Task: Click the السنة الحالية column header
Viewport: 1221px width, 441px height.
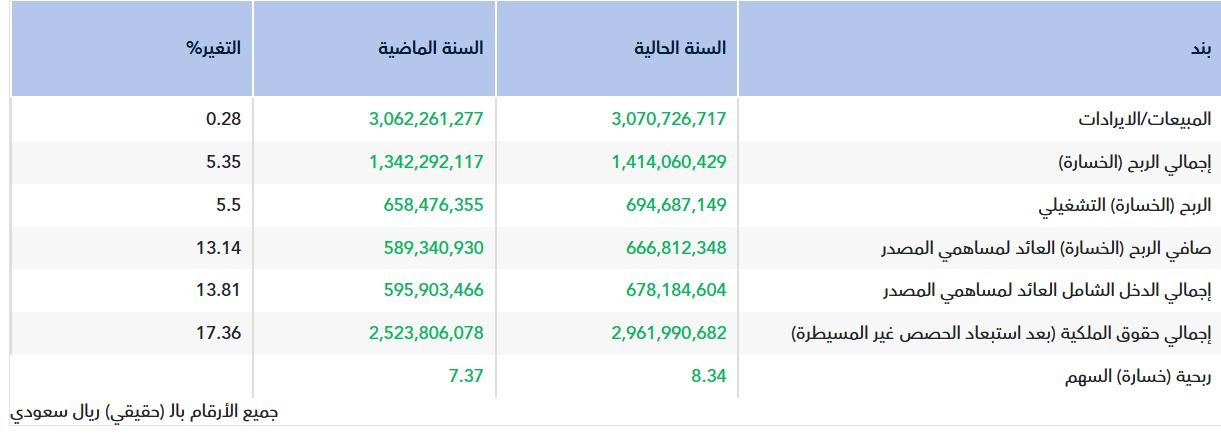Action: point(681,48)
